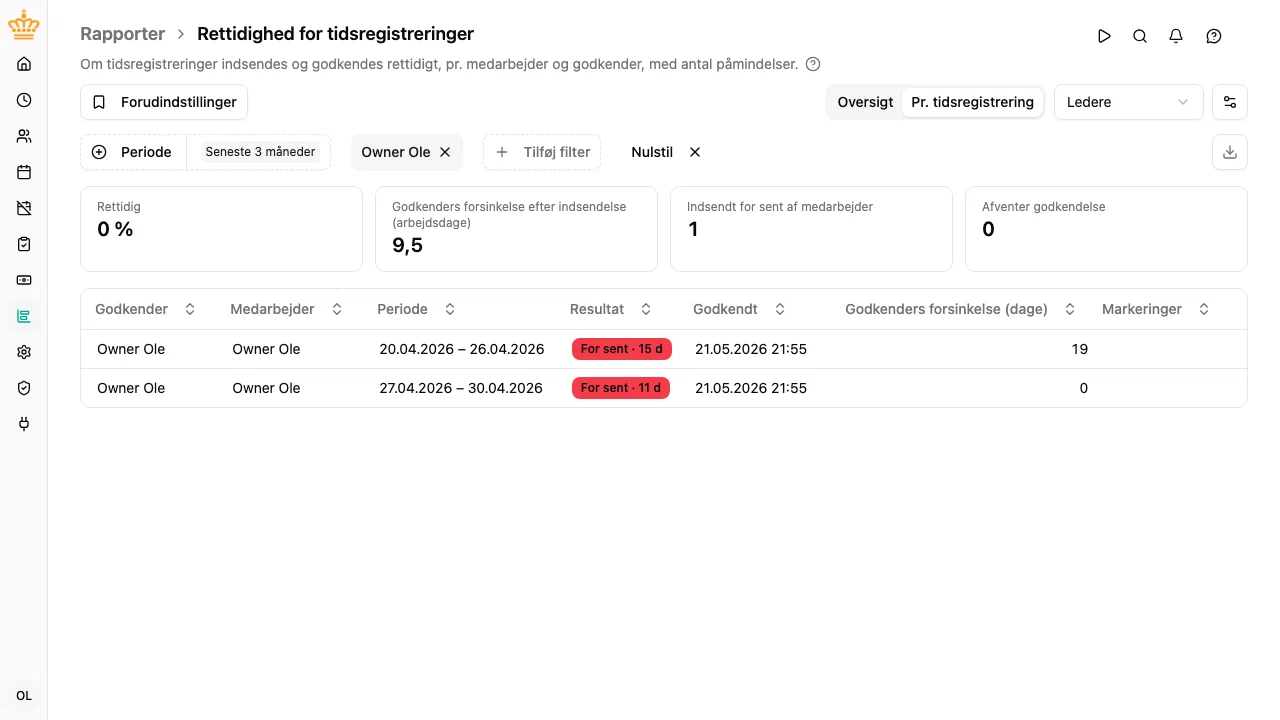The width and height of the screenshot is (1280, 720).
Task: Open the settings gear icon
Action: tap(24, 352)
